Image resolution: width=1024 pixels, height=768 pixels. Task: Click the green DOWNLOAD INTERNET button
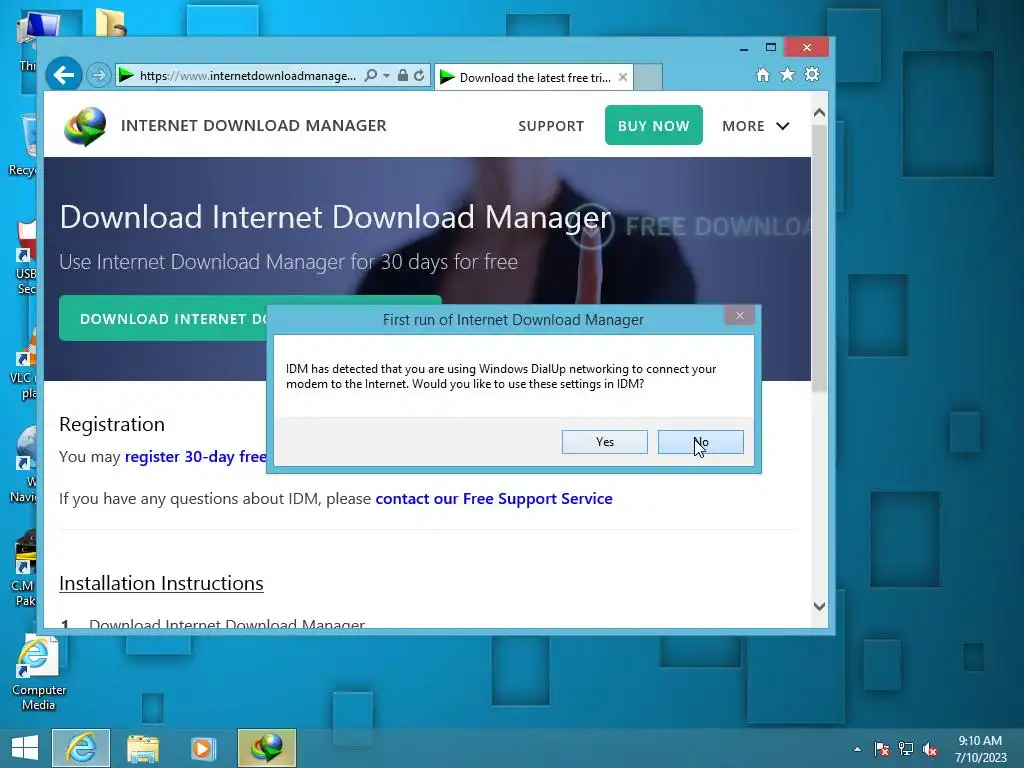[x=163, y=319]
